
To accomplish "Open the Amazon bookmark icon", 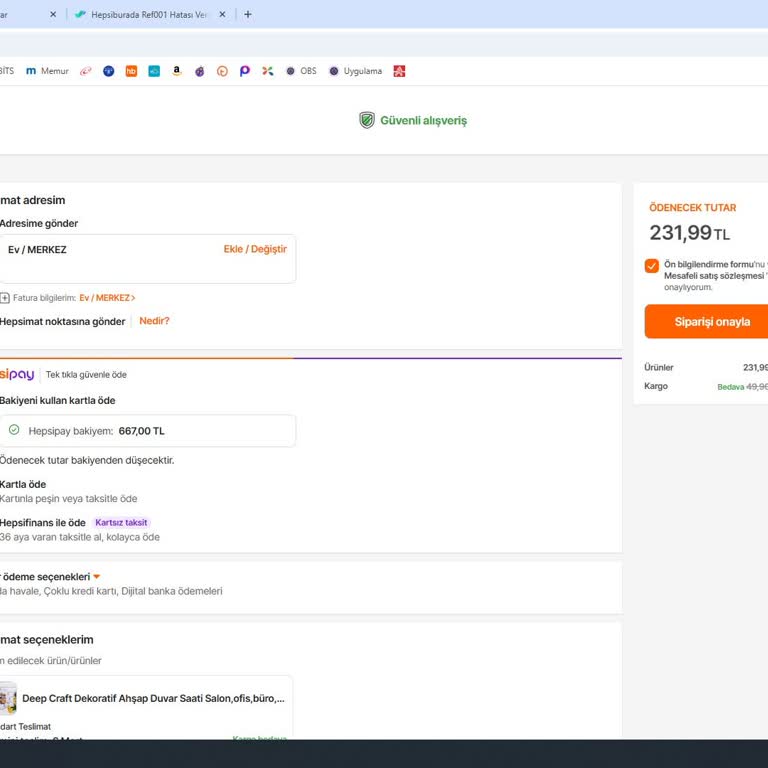I will click(x=177, y=71).
